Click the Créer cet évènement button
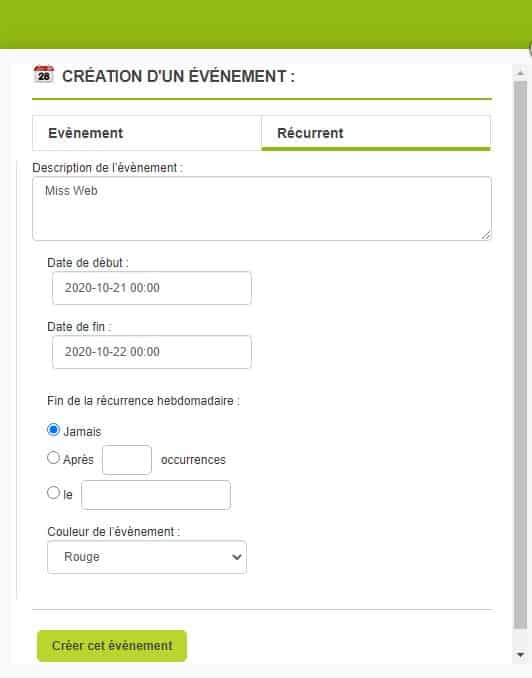The width and height of the screenshot is (532, 678). click(112, 646)
